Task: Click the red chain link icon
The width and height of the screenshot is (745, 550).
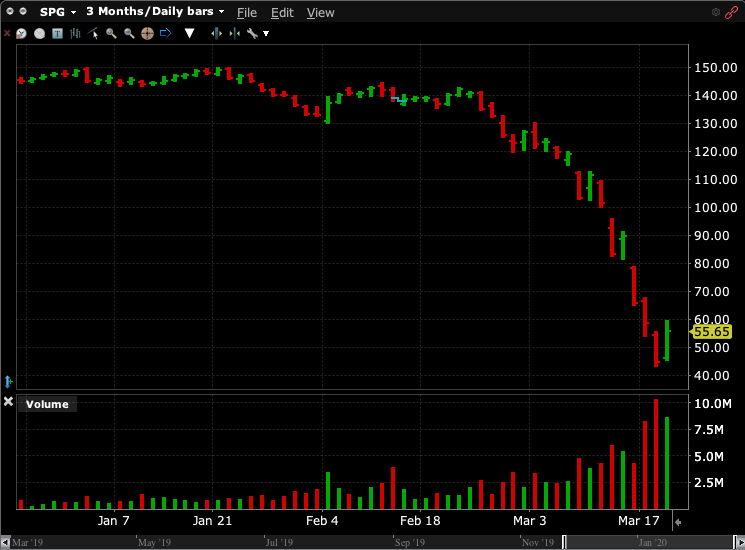Action: [x=731, y=12]
